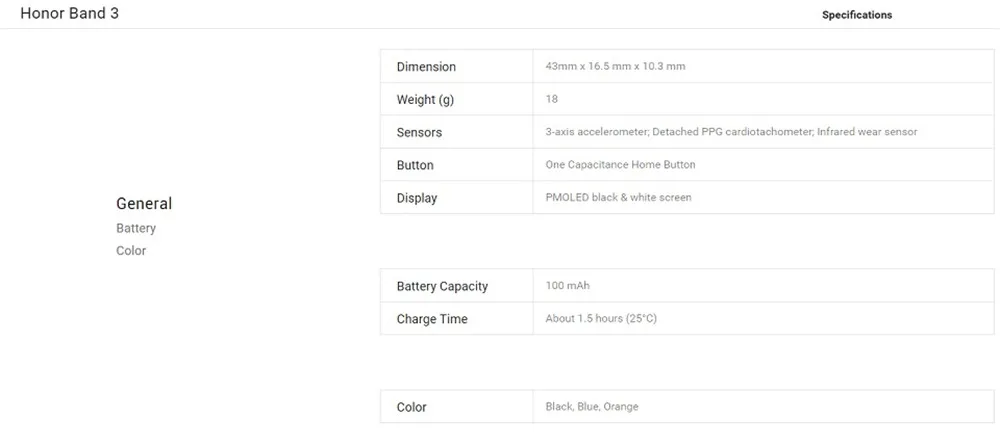Select the dimension value 43mm x 16.5 mm
1000x445 pixels.
click(x=615, y=66)
